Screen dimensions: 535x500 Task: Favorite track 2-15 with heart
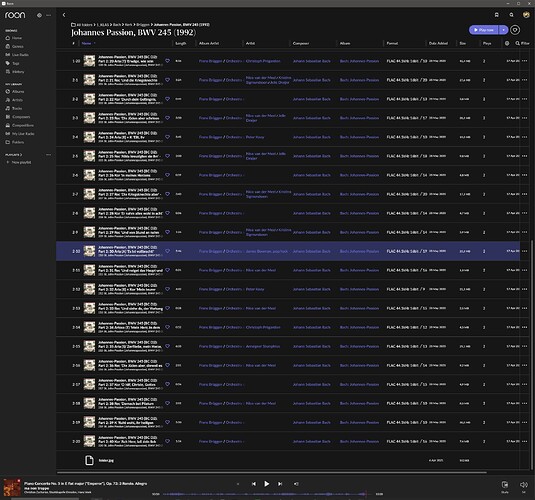pyautogui.click(x=168, y=346)
